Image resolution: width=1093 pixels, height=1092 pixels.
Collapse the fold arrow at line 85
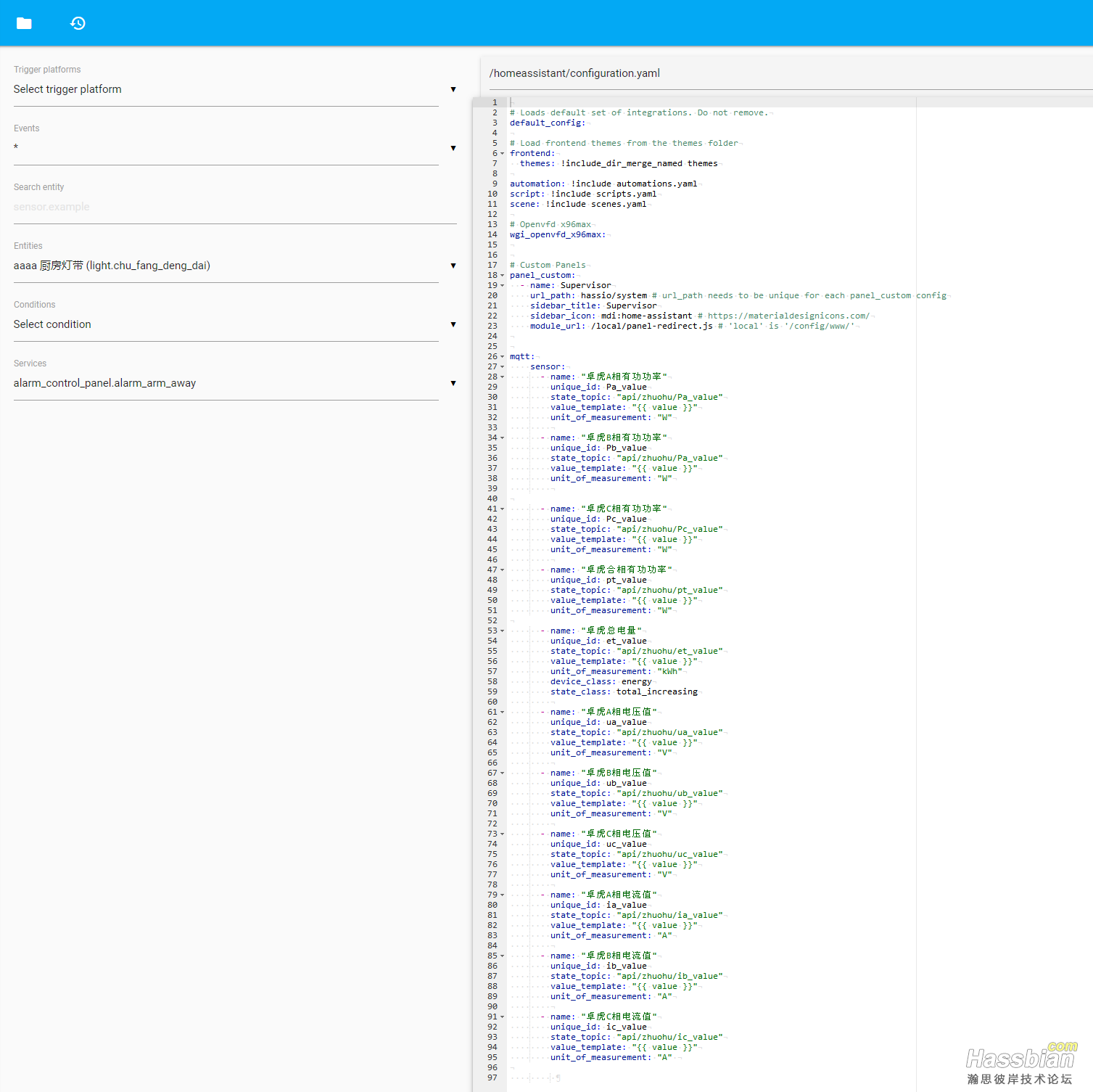coord(503,956)
